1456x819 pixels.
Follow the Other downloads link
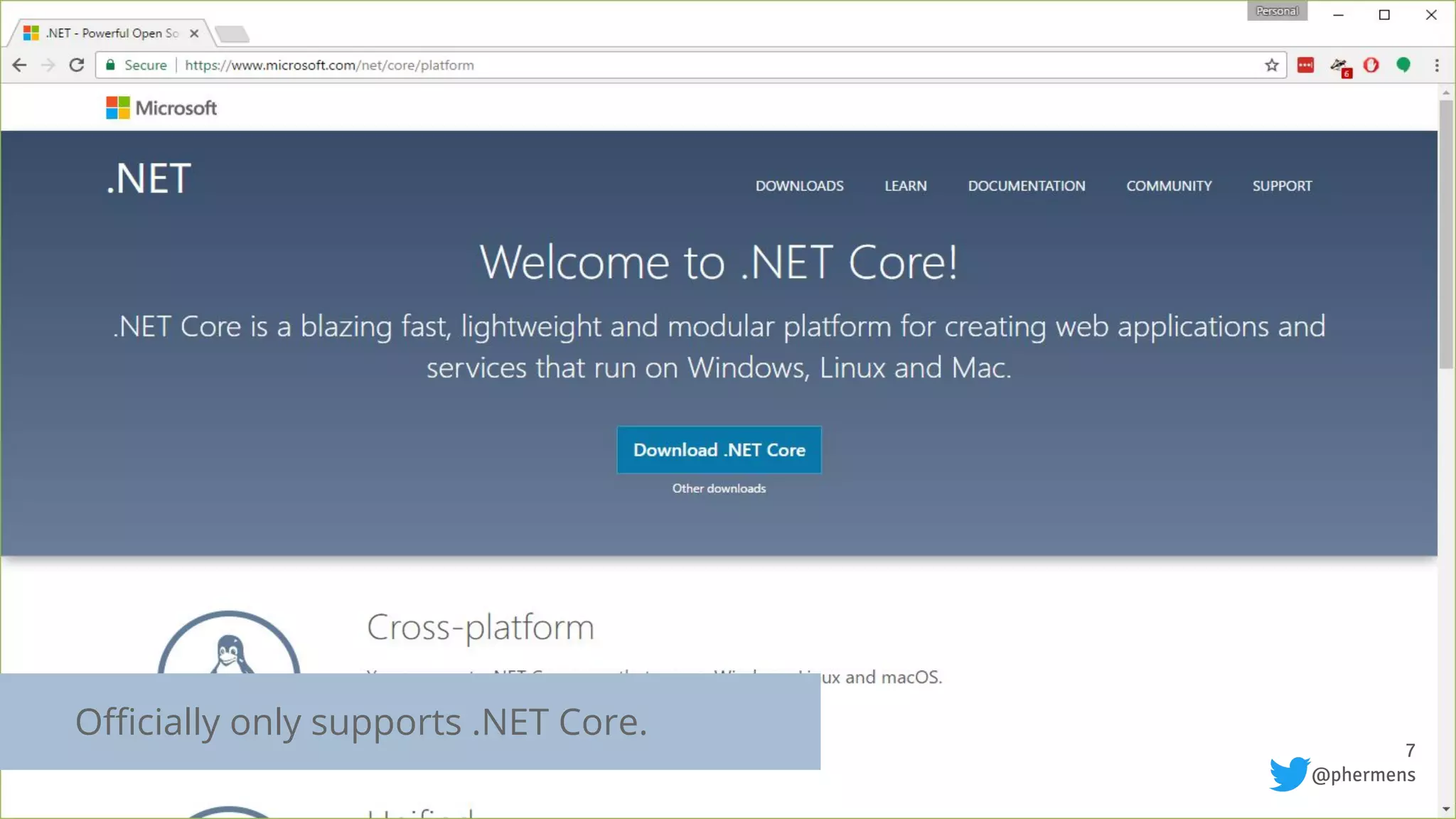pyautogui.click(x=719, y=488)
